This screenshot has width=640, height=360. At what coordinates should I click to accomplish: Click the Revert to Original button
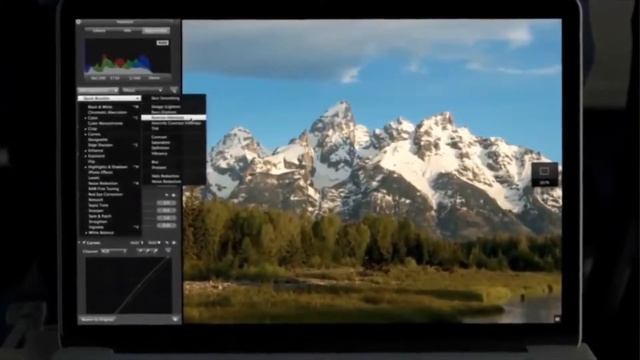(97, 319)
